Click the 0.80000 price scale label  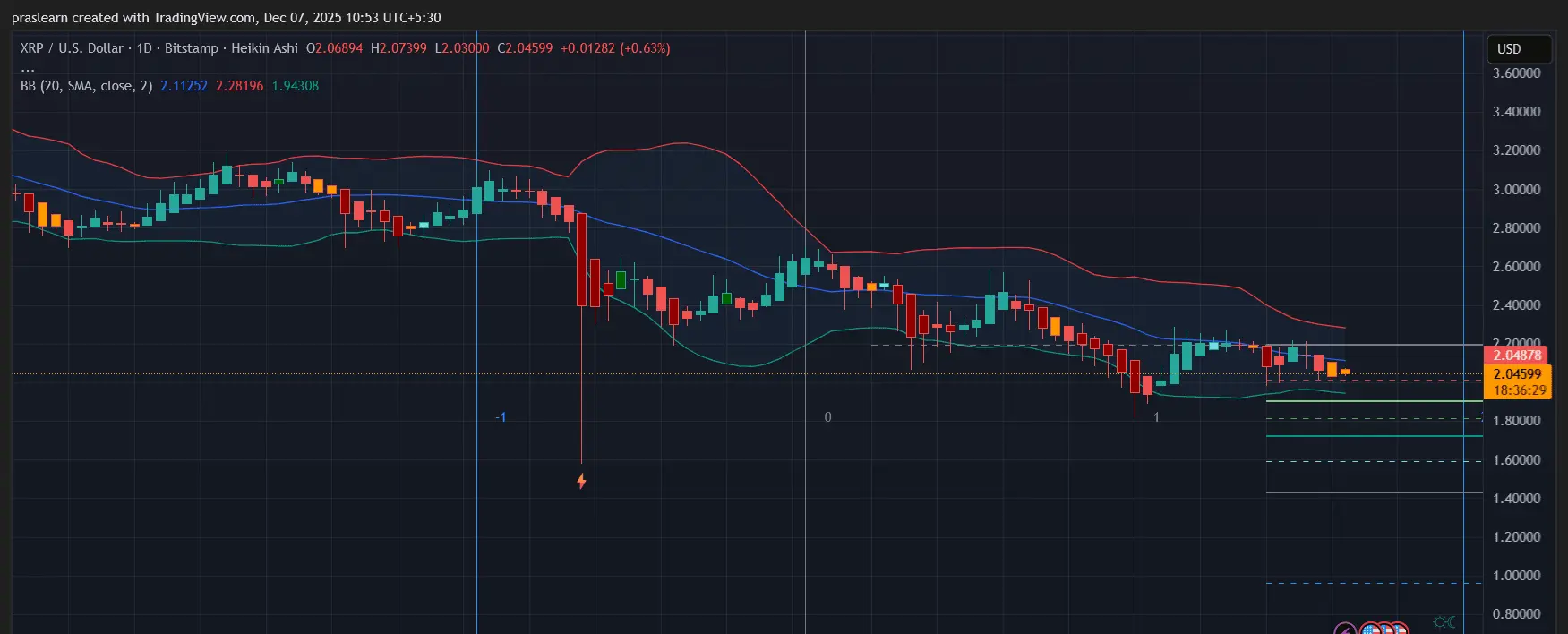pos(1516,614)
